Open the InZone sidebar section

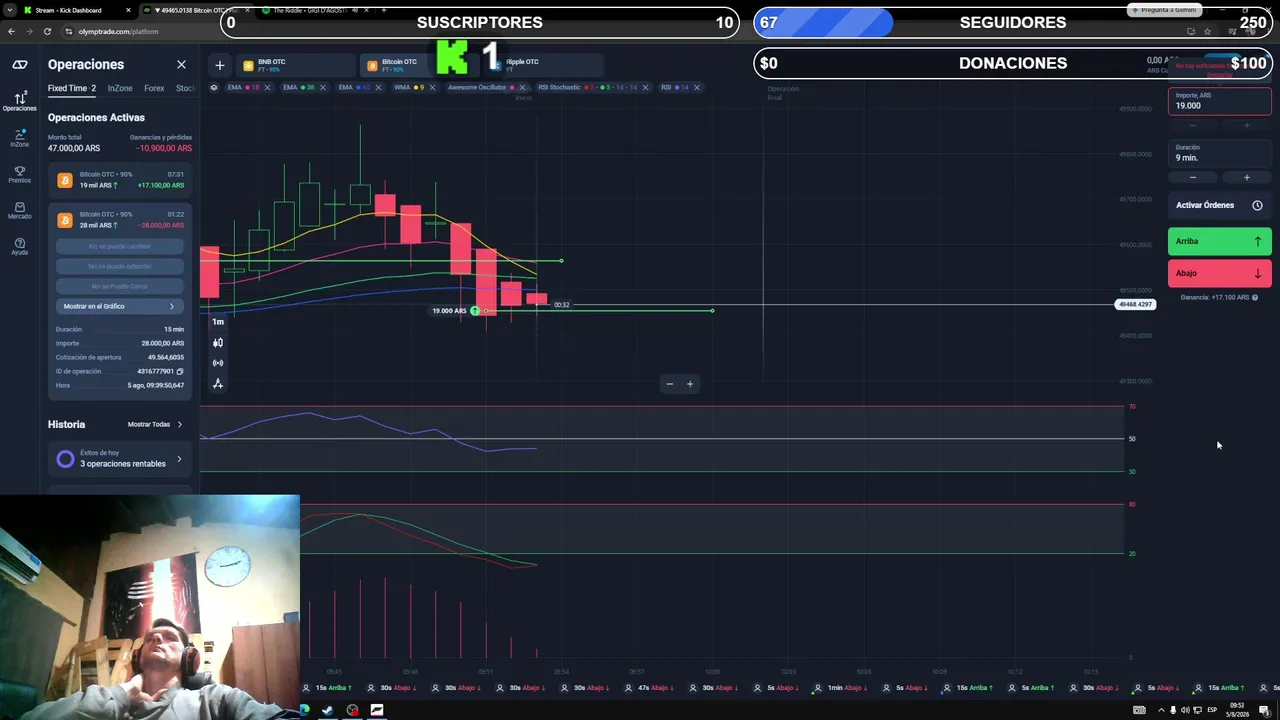20,137
